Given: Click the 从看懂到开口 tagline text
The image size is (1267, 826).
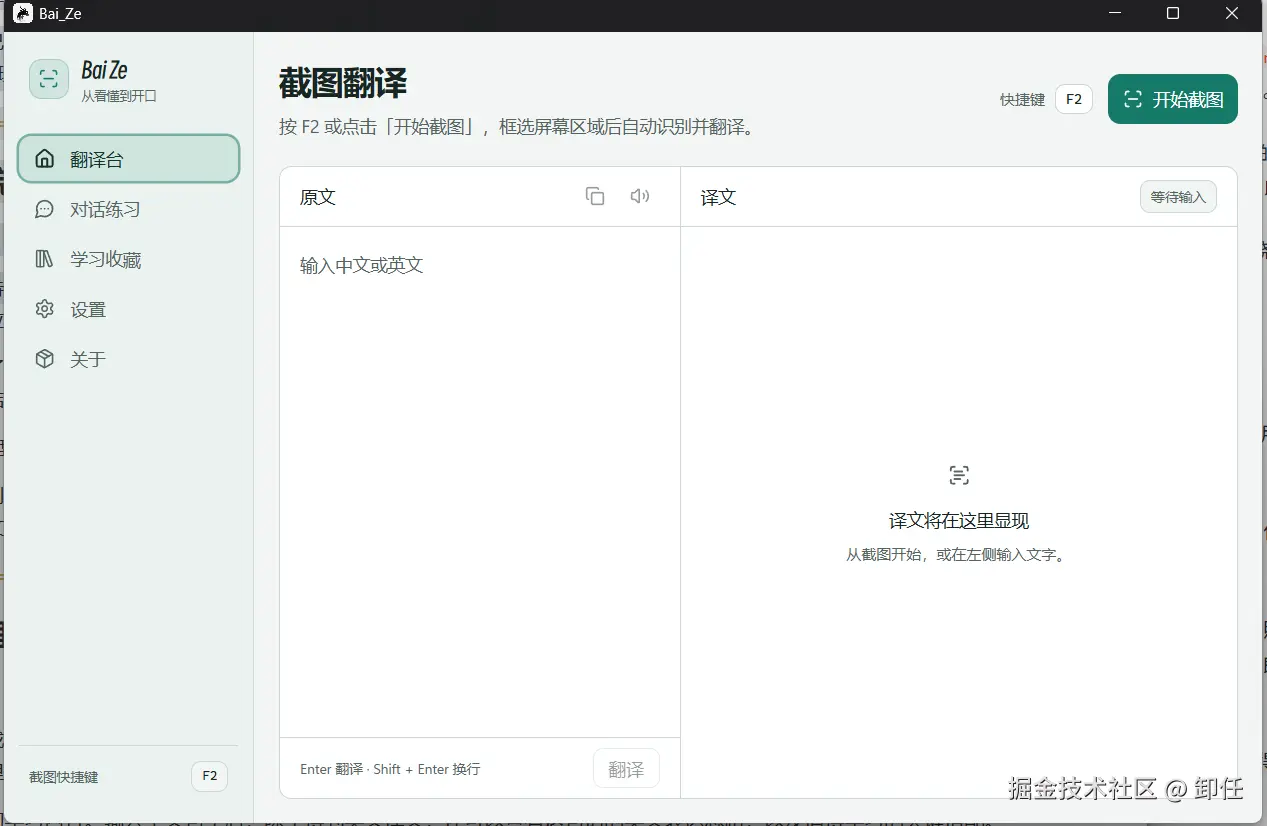Looking at the screenshot, I should [119, 96].
